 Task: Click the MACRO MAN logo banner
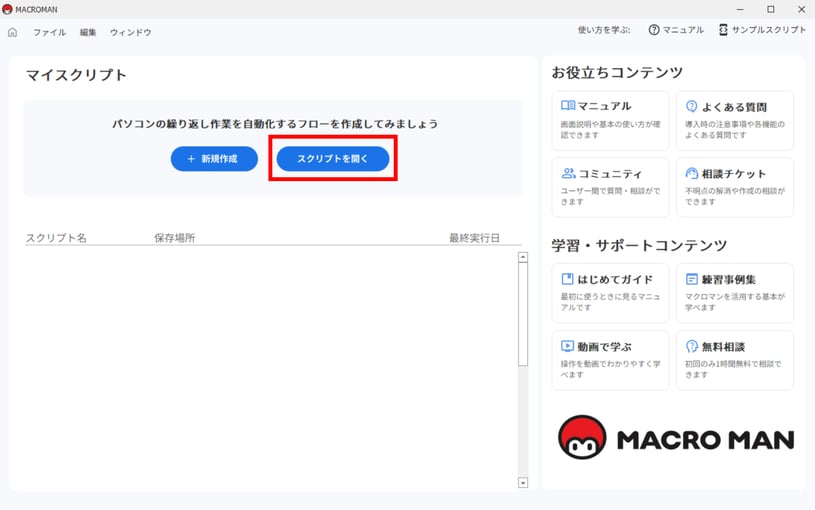click(675, 438)
